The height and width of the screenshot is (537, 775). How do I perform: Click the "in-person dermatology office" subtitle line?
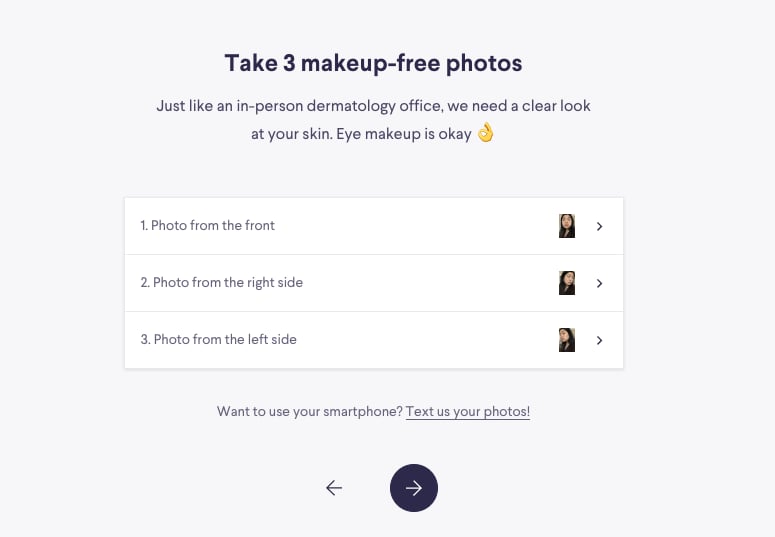(373, 106)
